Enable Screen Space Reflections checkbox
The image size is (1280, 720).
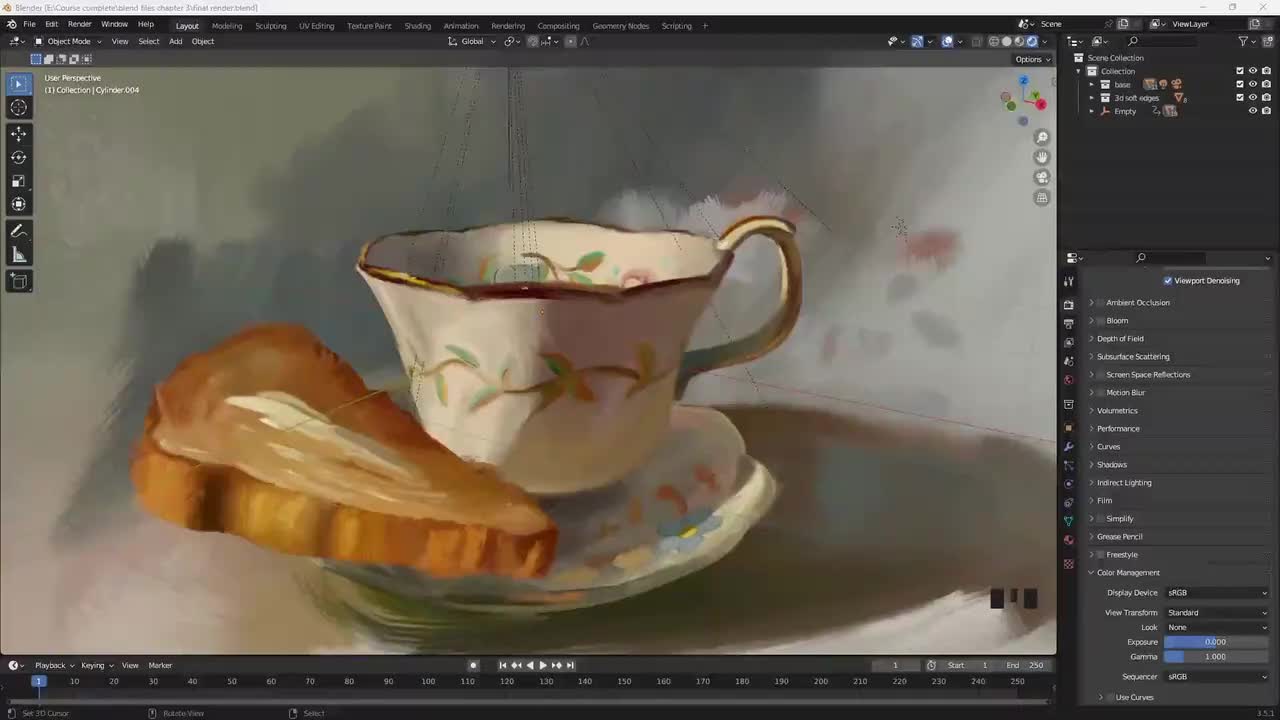pos(1100,375)
